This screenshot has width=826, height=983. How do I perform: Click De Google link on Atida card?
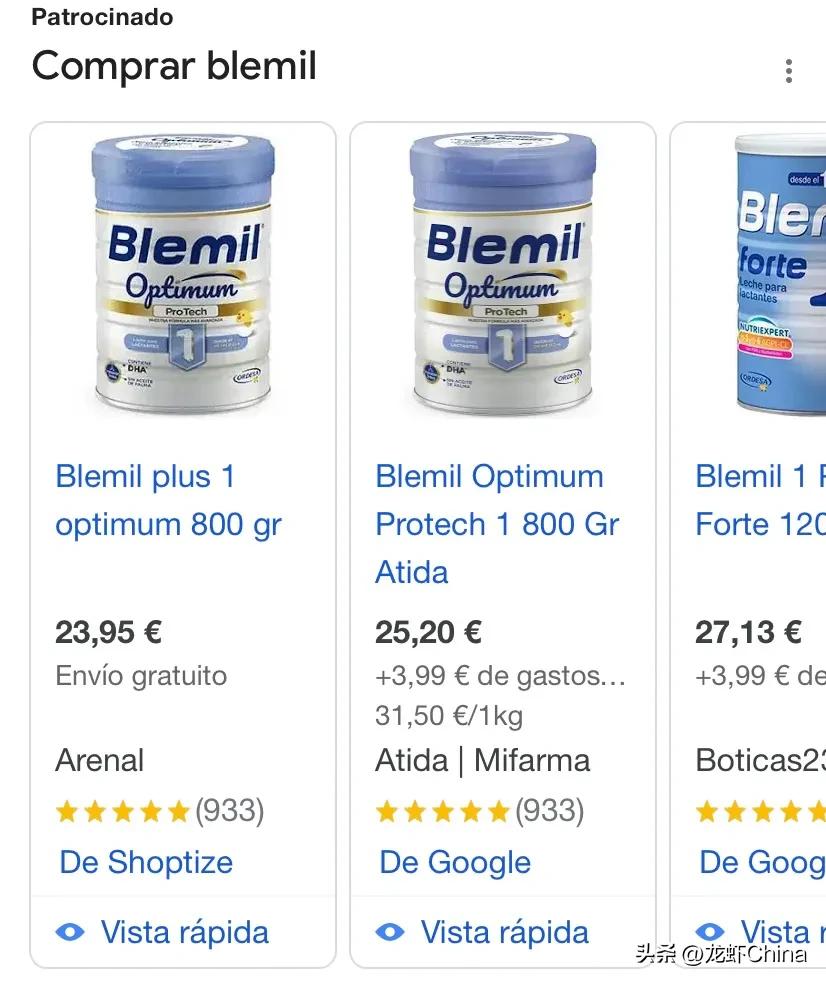click(x=455, y=862)
